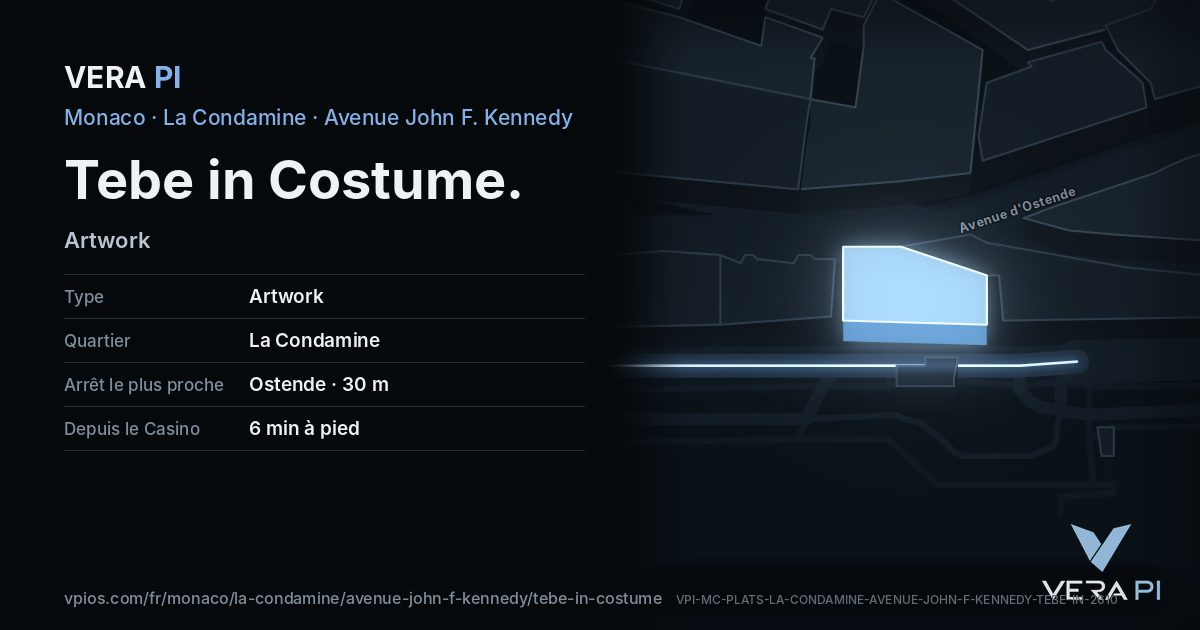1200x630 pixels.
Task: Click the VPI-MC-PLATS reference code text
Action: point(896,599)
